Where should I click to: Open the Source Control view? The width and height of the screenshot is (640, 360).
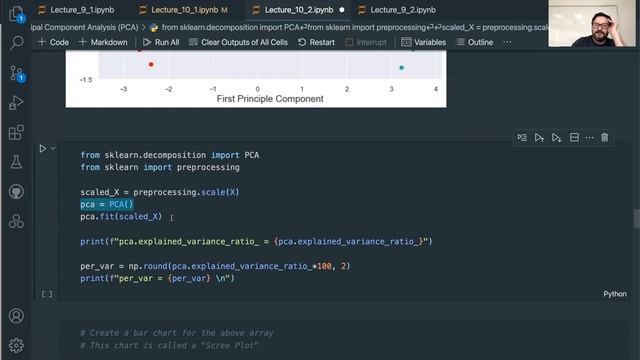tap(16, 73)
